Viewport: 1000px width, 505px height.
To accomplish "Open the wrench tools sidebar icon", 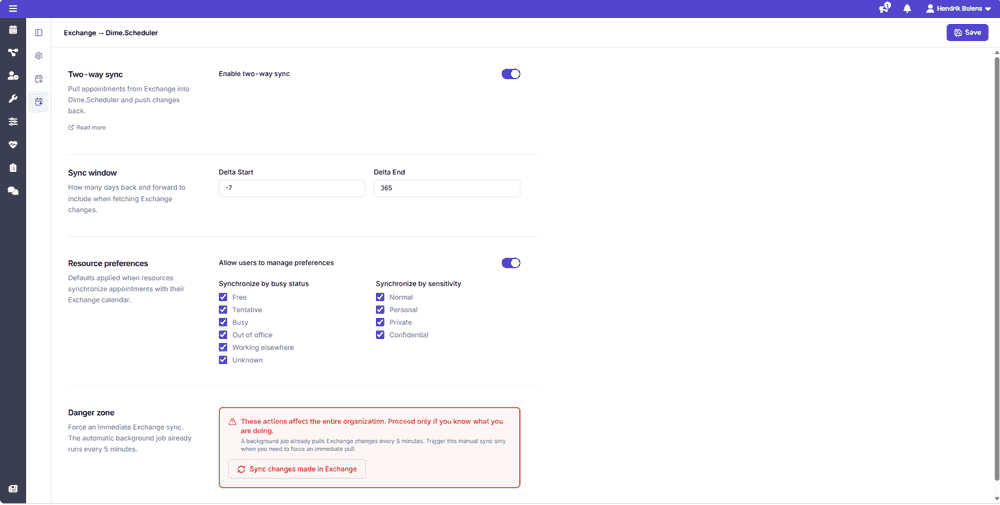I will pos(13,99).
